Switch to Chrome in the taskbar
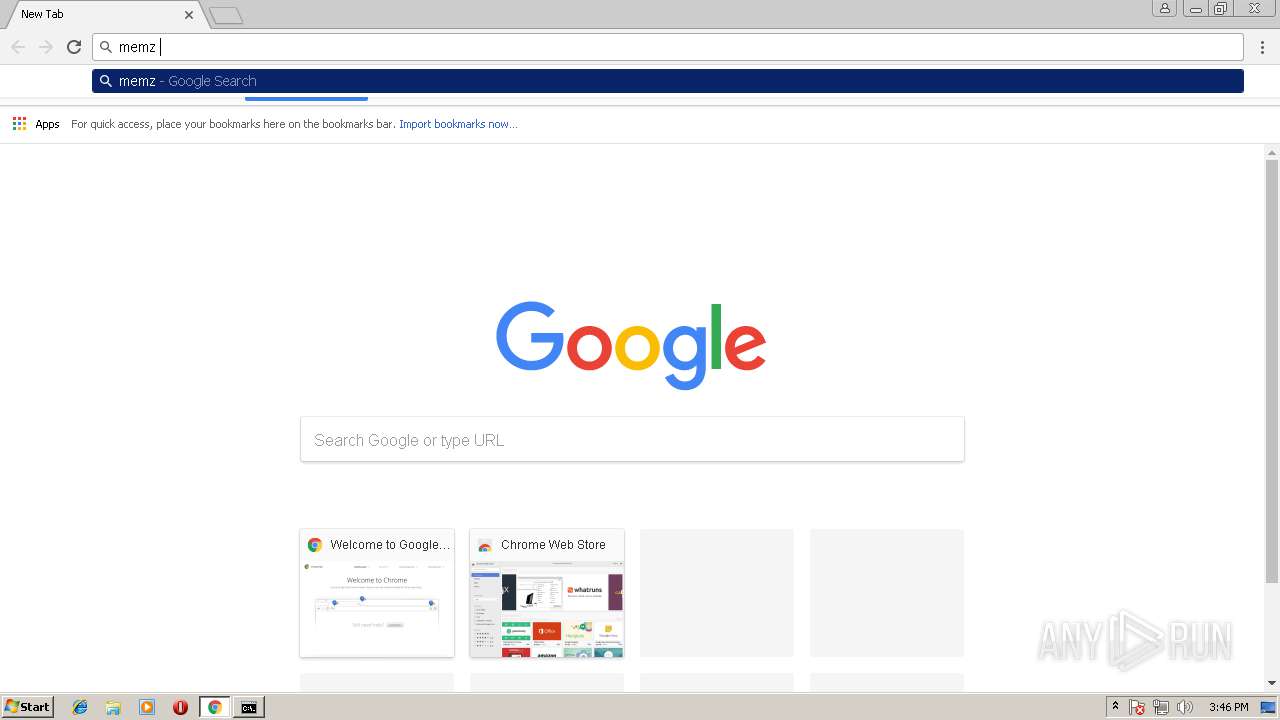 click(x=214, y=707)
